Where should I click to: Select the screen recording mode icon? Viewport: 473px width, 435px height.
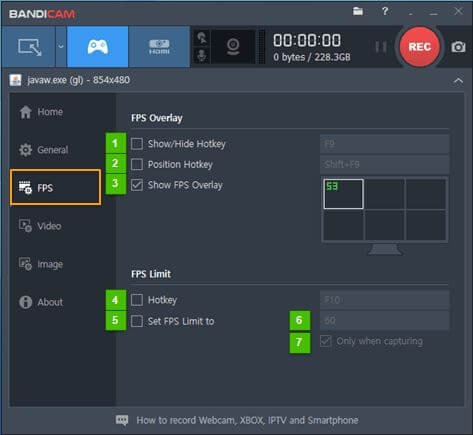[x=29, y=47]
